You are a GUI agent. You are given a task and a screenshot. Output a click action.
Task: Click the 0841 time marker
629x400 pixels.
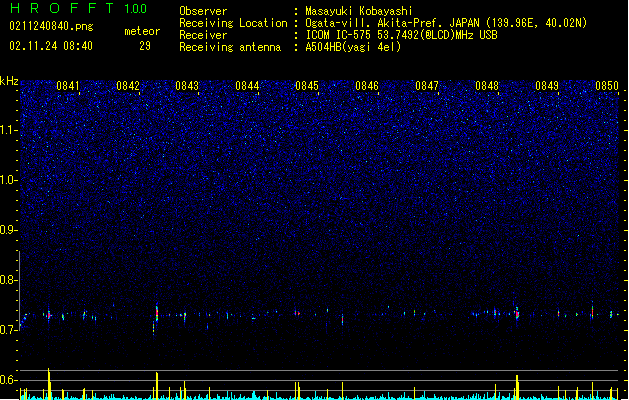[x=68, y=86]
